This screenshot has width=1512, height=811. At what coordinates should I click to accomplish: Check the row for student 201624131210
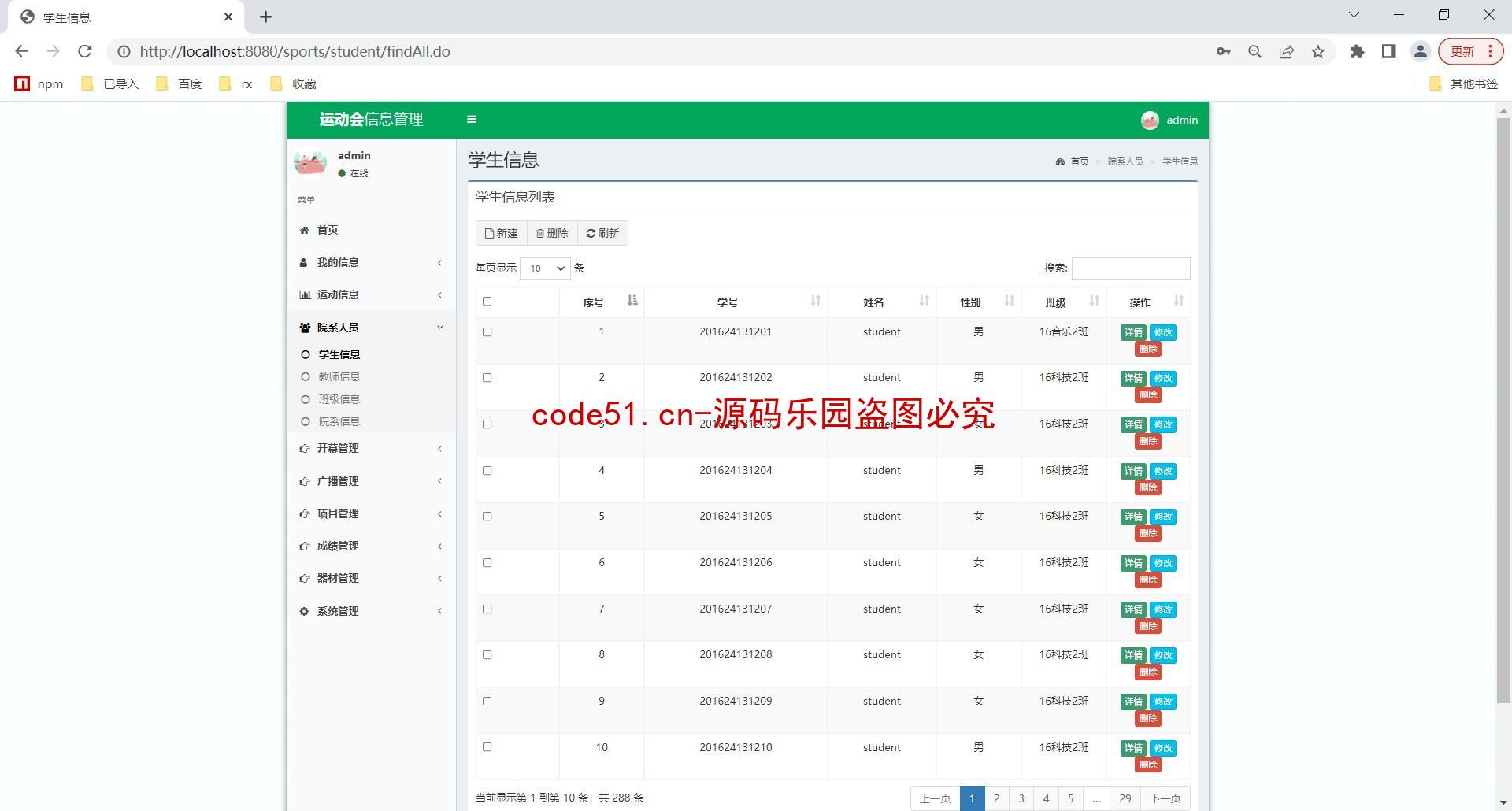point(487,746)
